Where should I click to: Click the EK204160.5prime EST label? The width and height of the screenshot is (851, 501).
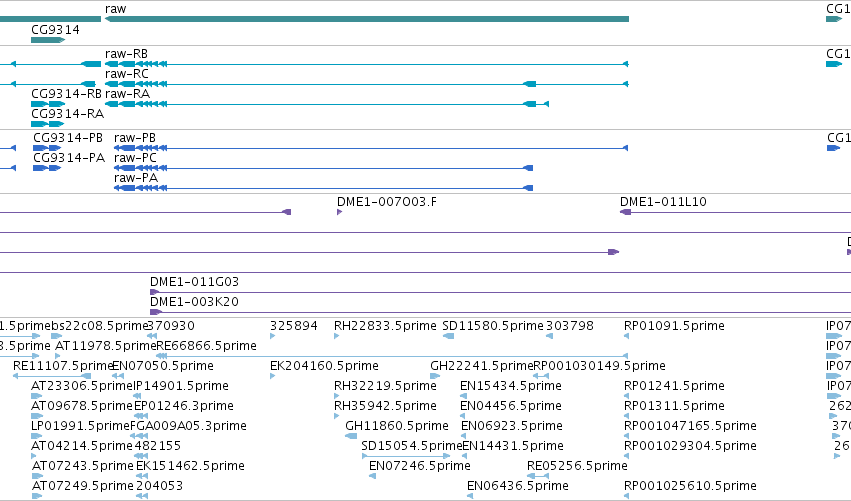[x=324, y=366]
